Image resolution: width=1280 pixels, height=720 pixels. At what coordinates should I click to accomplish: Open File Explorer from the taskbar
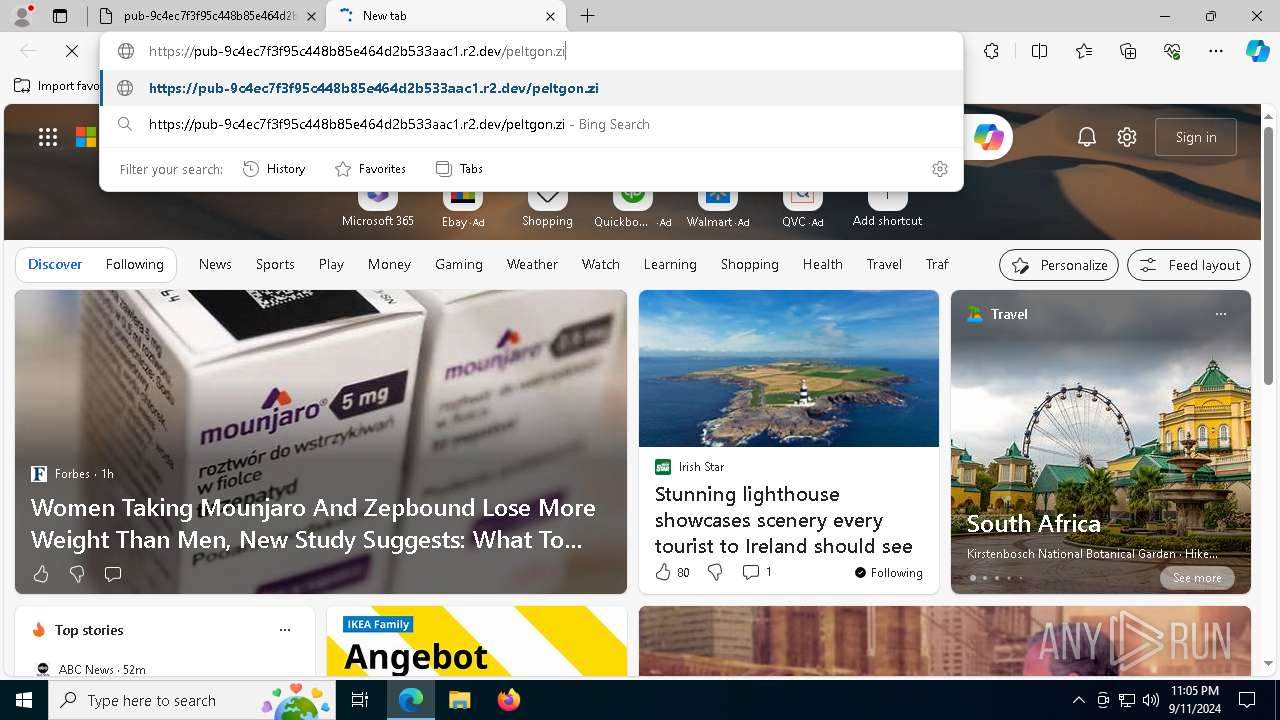click(x=459, y=700)
